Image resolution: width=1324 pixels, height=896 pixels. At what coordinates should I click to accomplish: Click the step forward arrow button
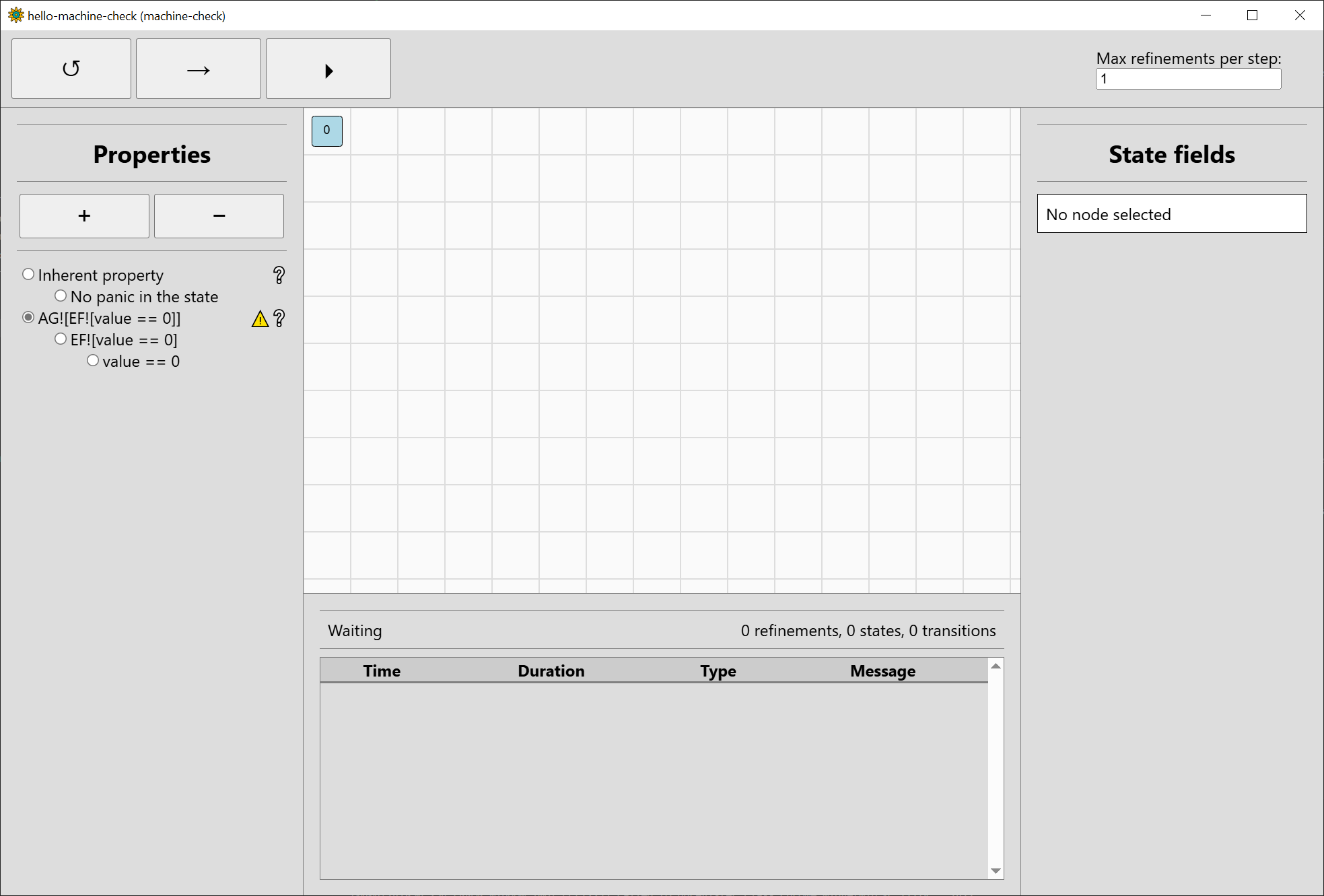[198, 69]
